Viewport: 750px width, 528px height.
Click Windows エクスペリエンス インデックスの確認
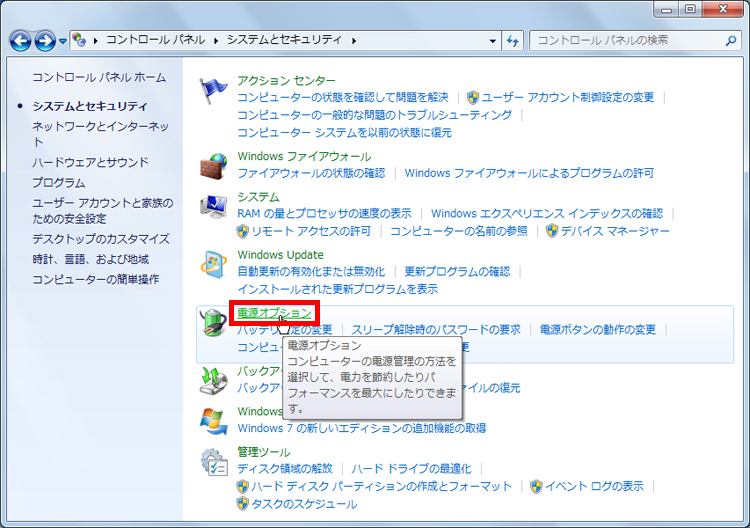point(547,213)
